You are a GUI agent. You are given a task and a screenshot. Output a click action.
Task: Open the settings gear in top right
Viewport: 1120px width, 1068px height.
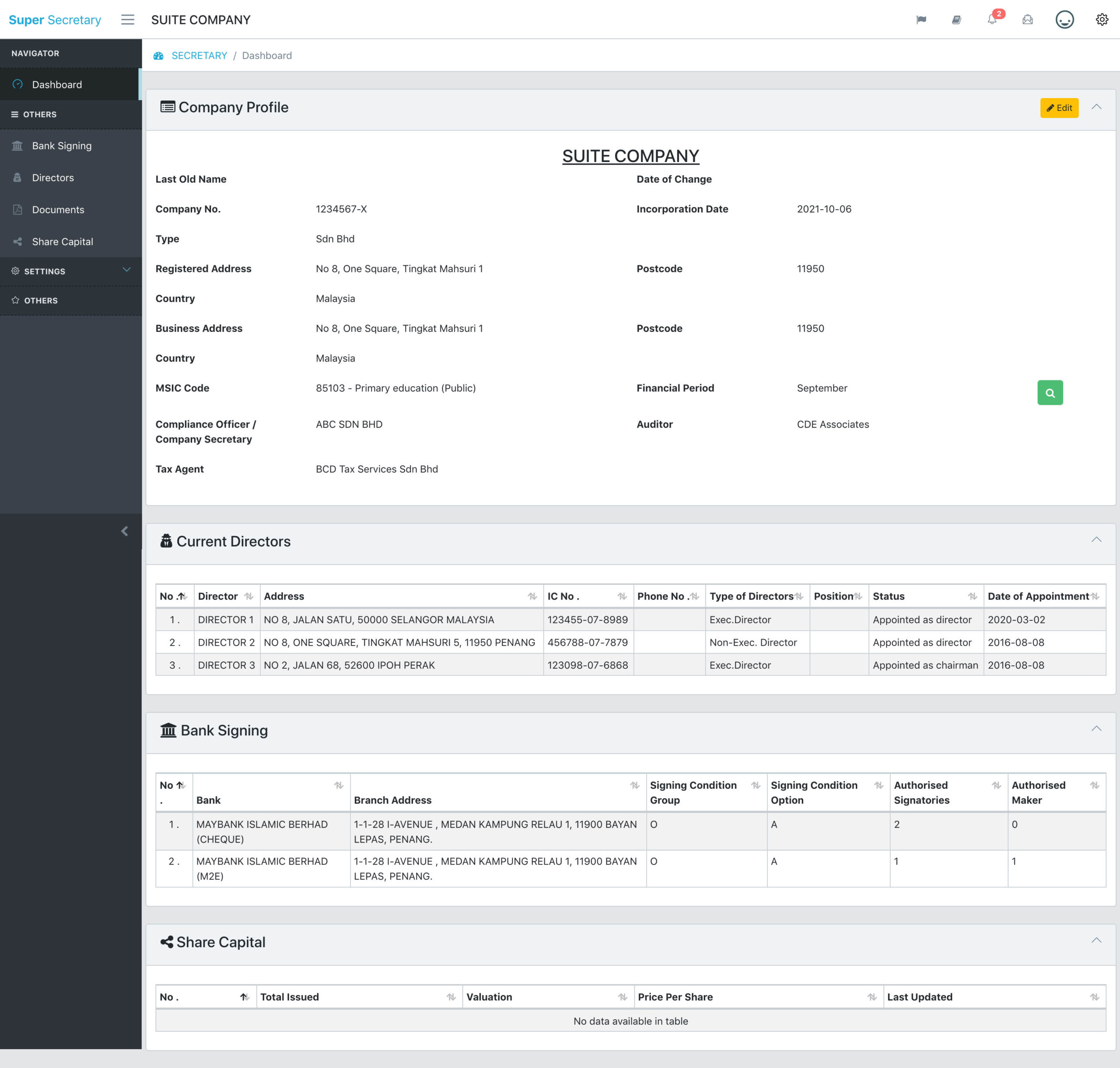1102,19
